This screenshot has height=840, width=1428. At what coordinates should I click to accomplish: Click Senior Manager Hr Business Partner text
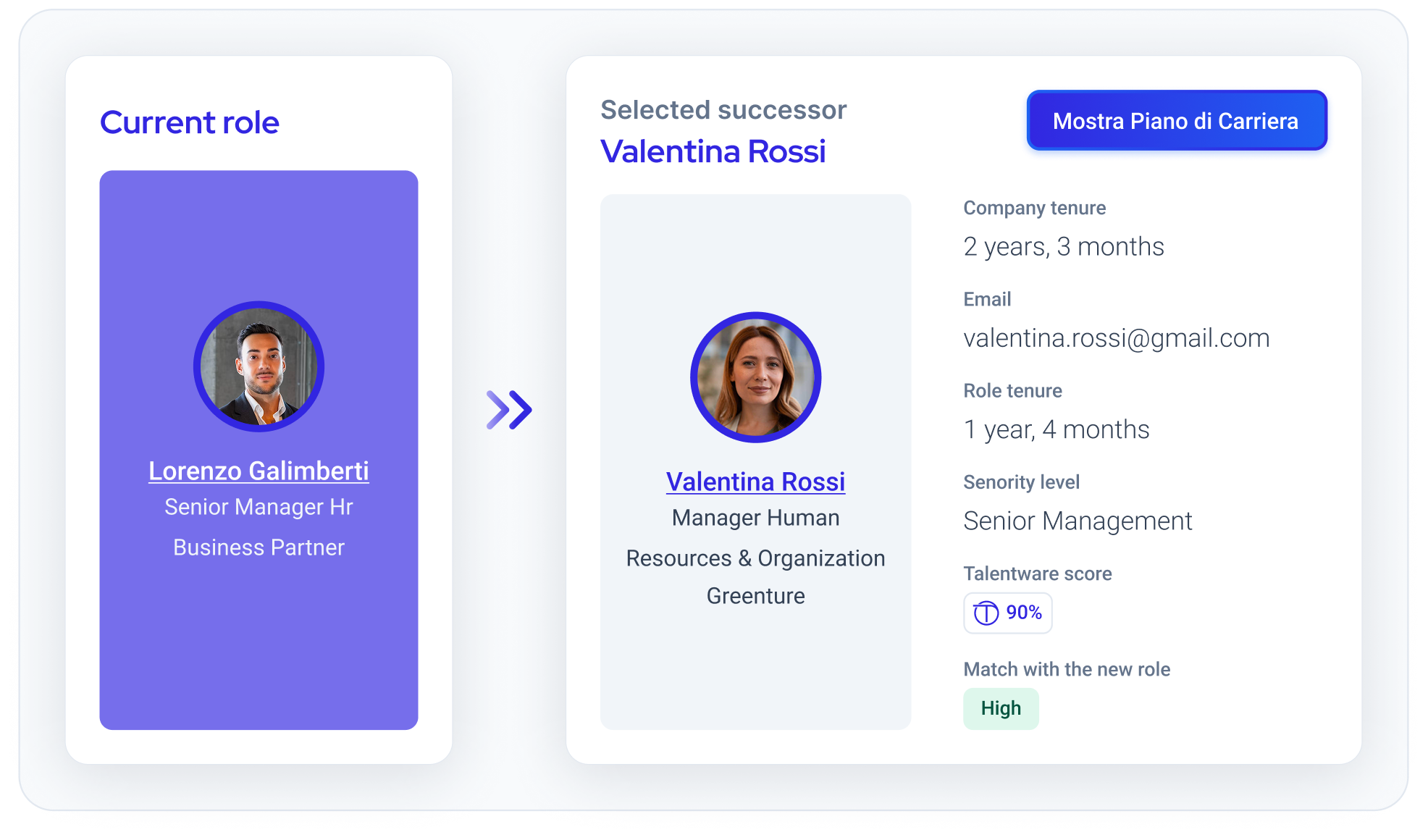pyautogui.click(x=259, y=527)
